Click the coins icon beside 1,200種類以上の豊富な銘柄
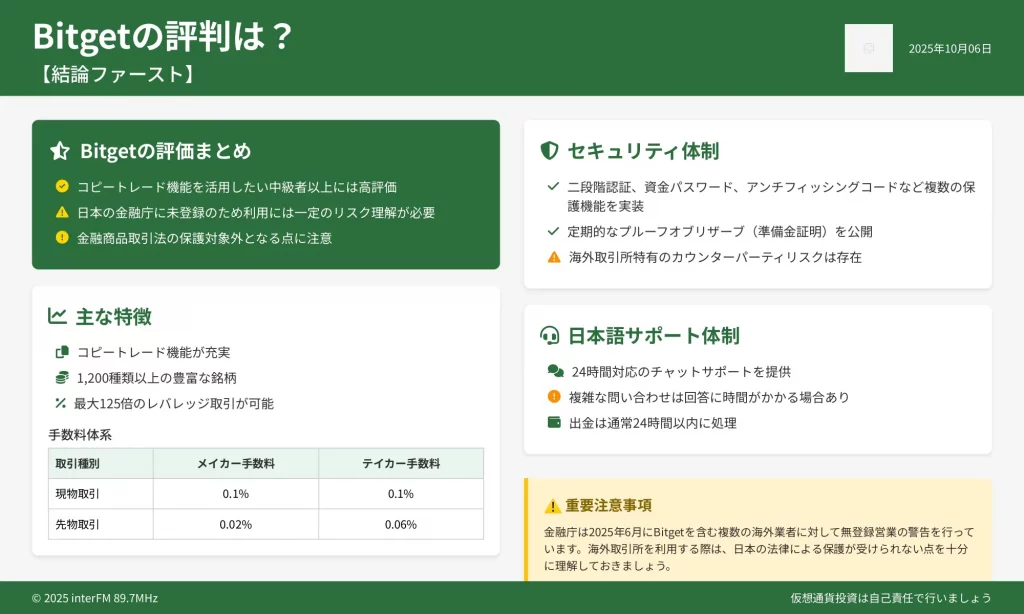 pos(62,378)
